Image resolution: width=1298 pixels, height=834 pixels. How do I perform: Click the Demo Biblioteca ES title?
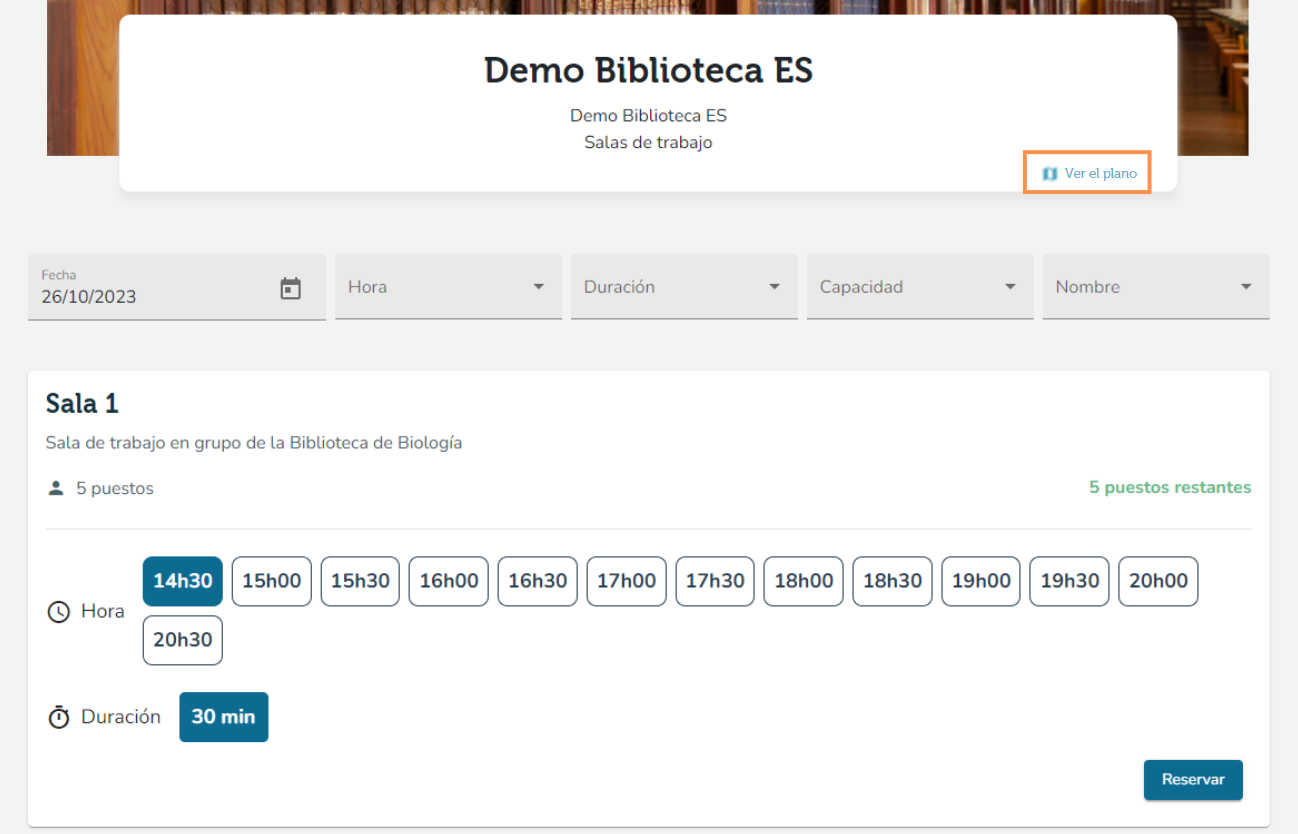(648, 71)
